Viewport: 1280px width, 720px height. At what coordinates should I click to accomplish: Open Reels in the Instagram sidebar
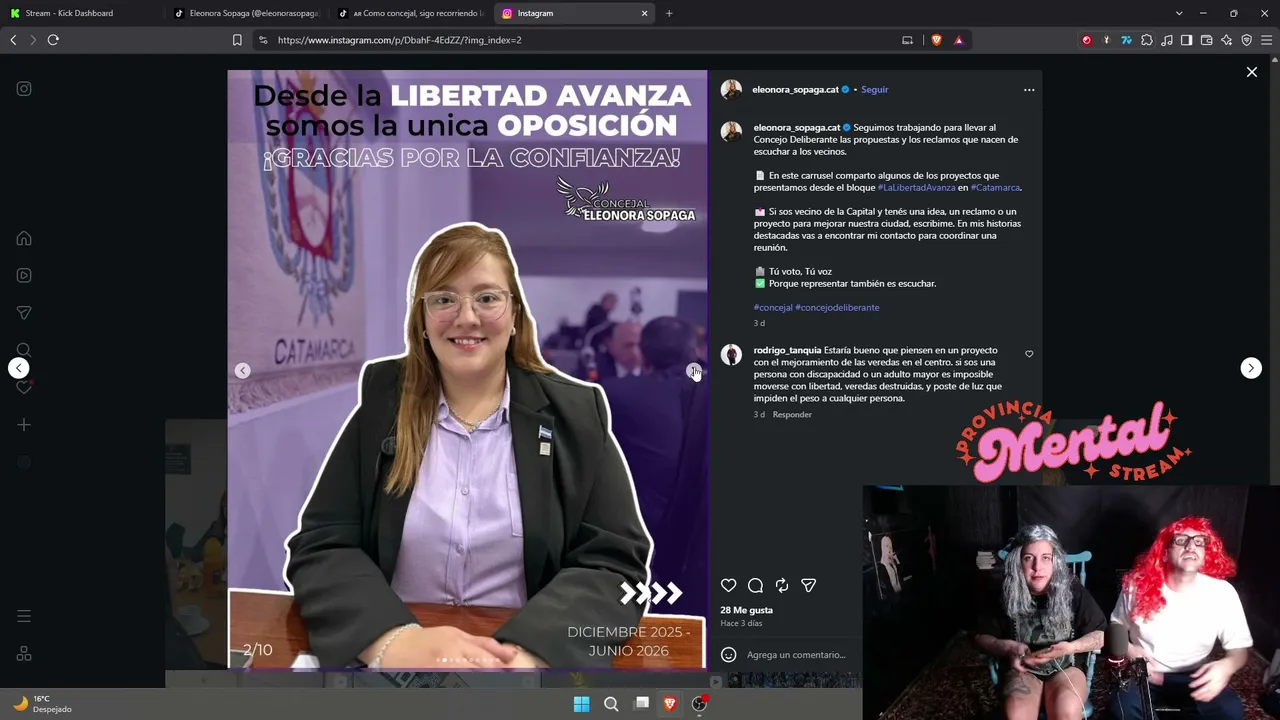point(24,275)
